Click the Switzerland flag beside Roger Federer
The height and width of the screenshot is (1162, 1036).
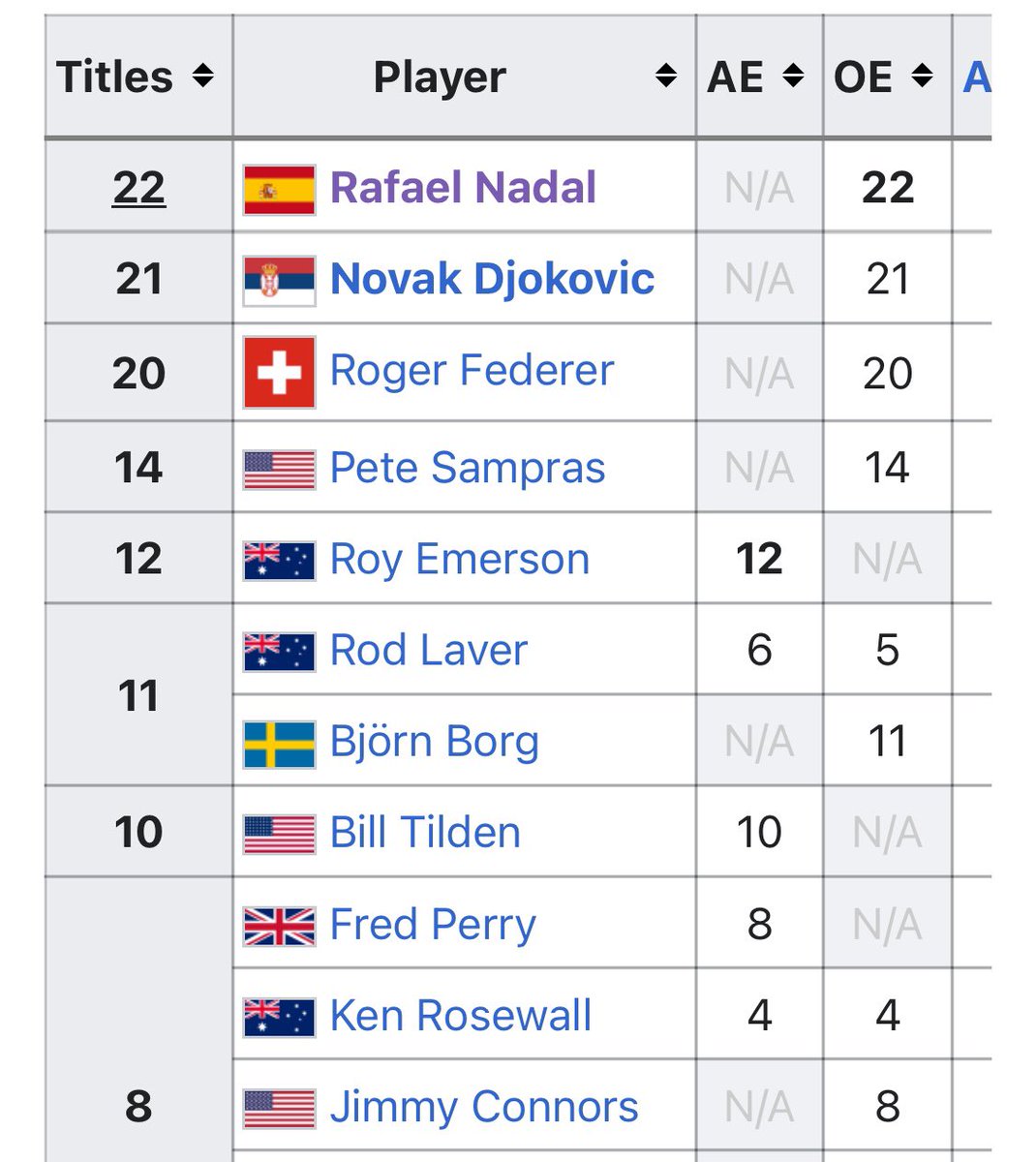(x=279, y=373)
